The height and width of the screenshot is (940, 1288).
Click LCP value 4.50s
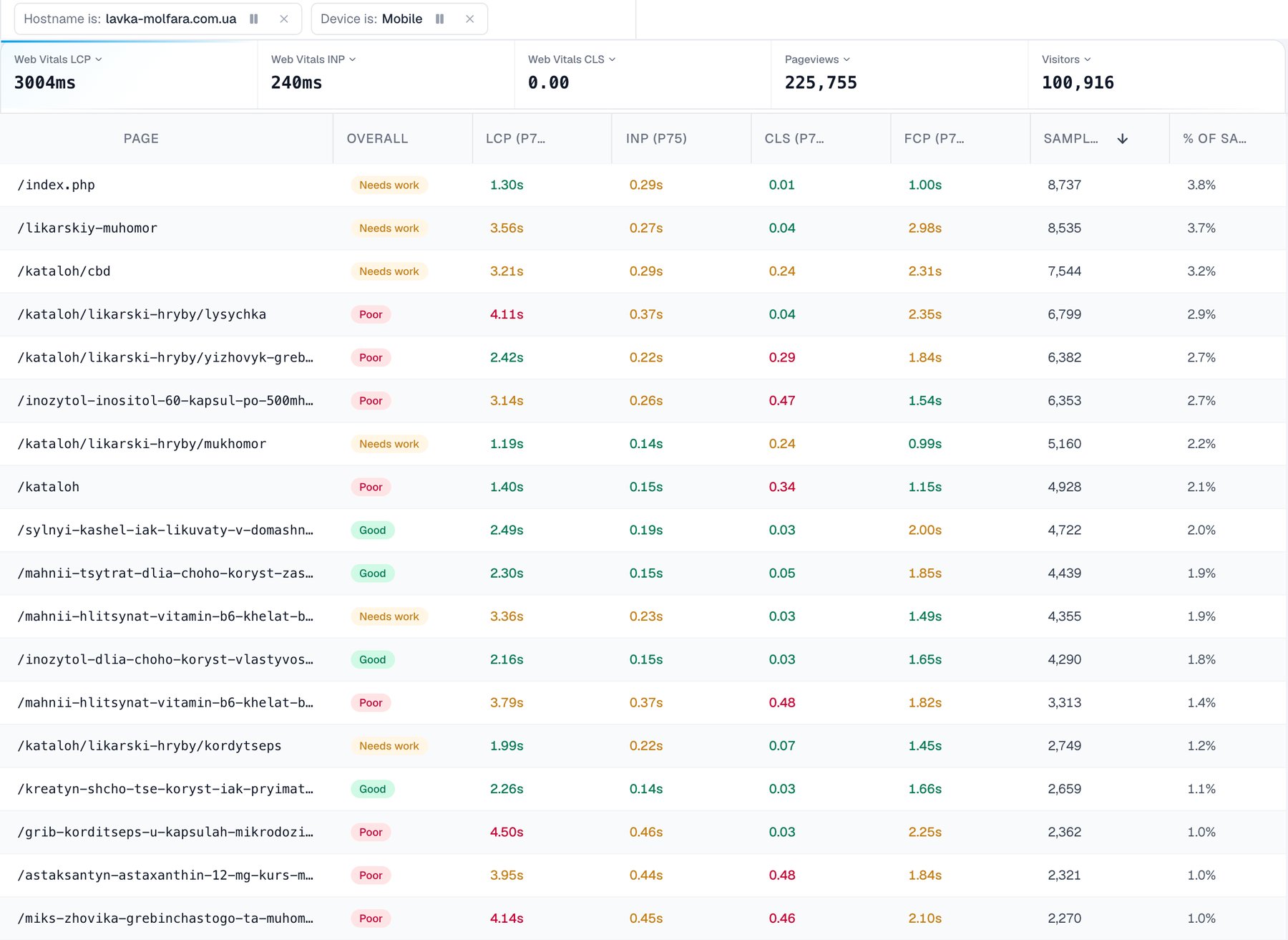pos(507,832)
